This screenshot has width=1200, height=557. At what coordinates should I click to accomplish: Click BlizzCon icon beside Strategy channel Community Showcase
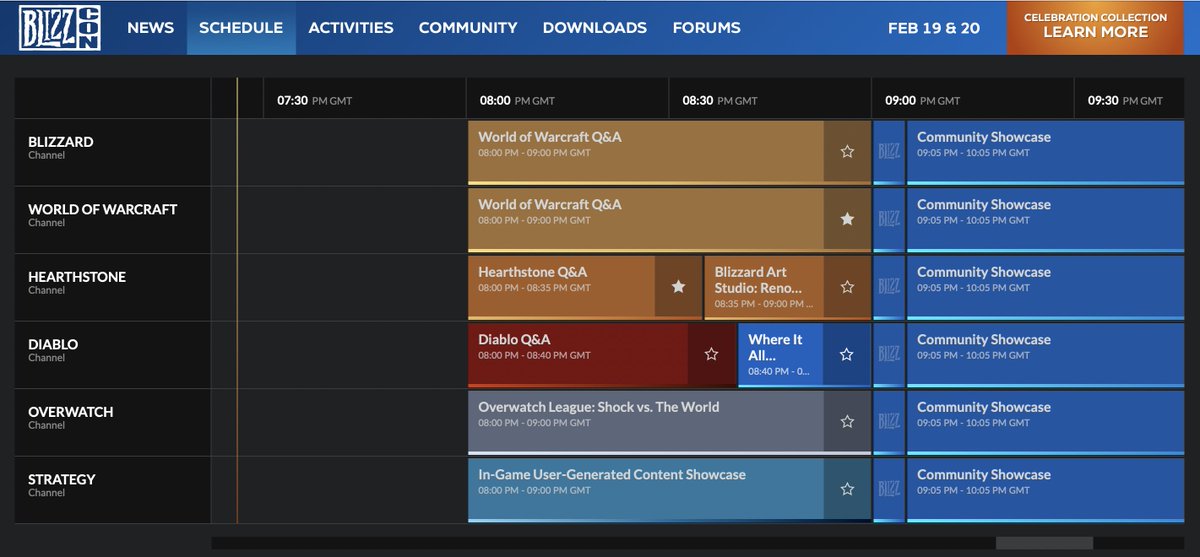click(x=889, y=489)
